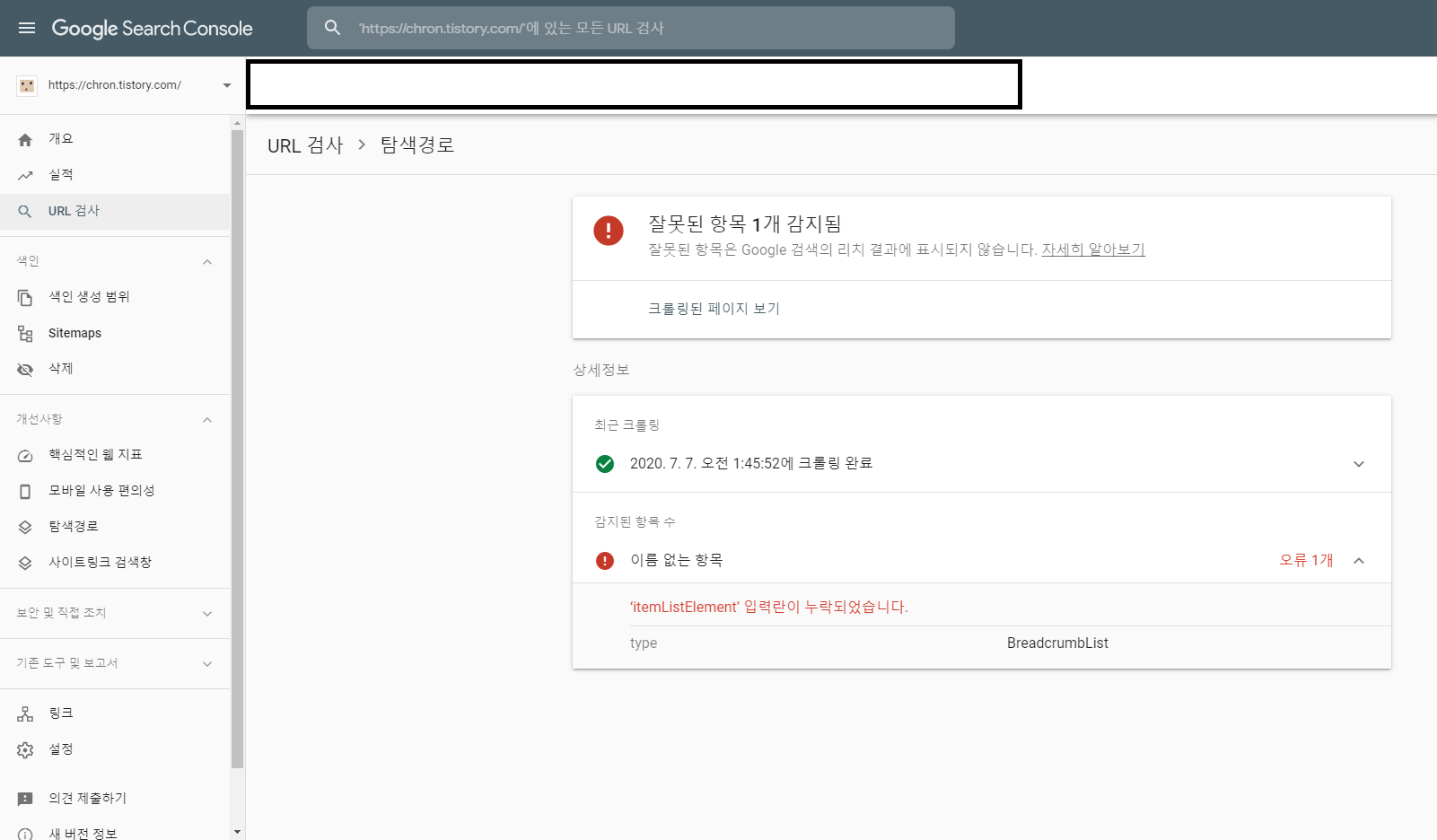Click URL 검사 breadcrumb link
This screenshot has width=1437, height=840.
click(x=305, y=145)
